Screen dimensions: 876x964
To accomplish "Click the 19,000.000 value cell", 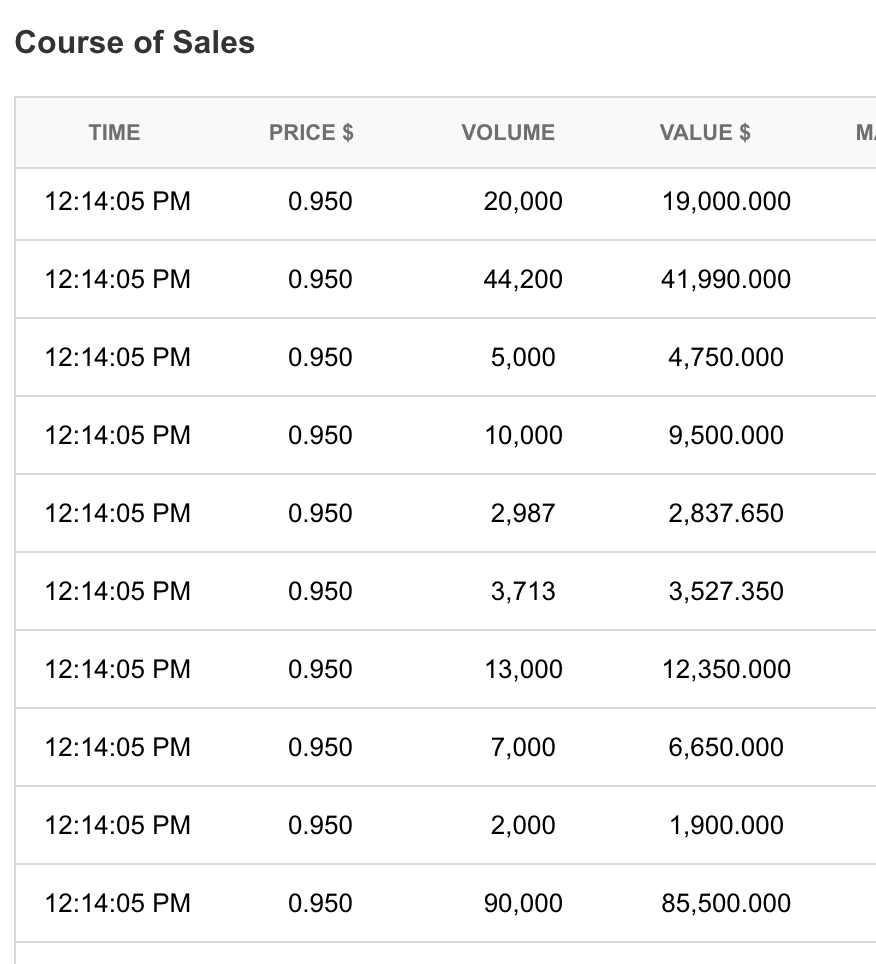I will pyautogui.click(x=726, y=202).
